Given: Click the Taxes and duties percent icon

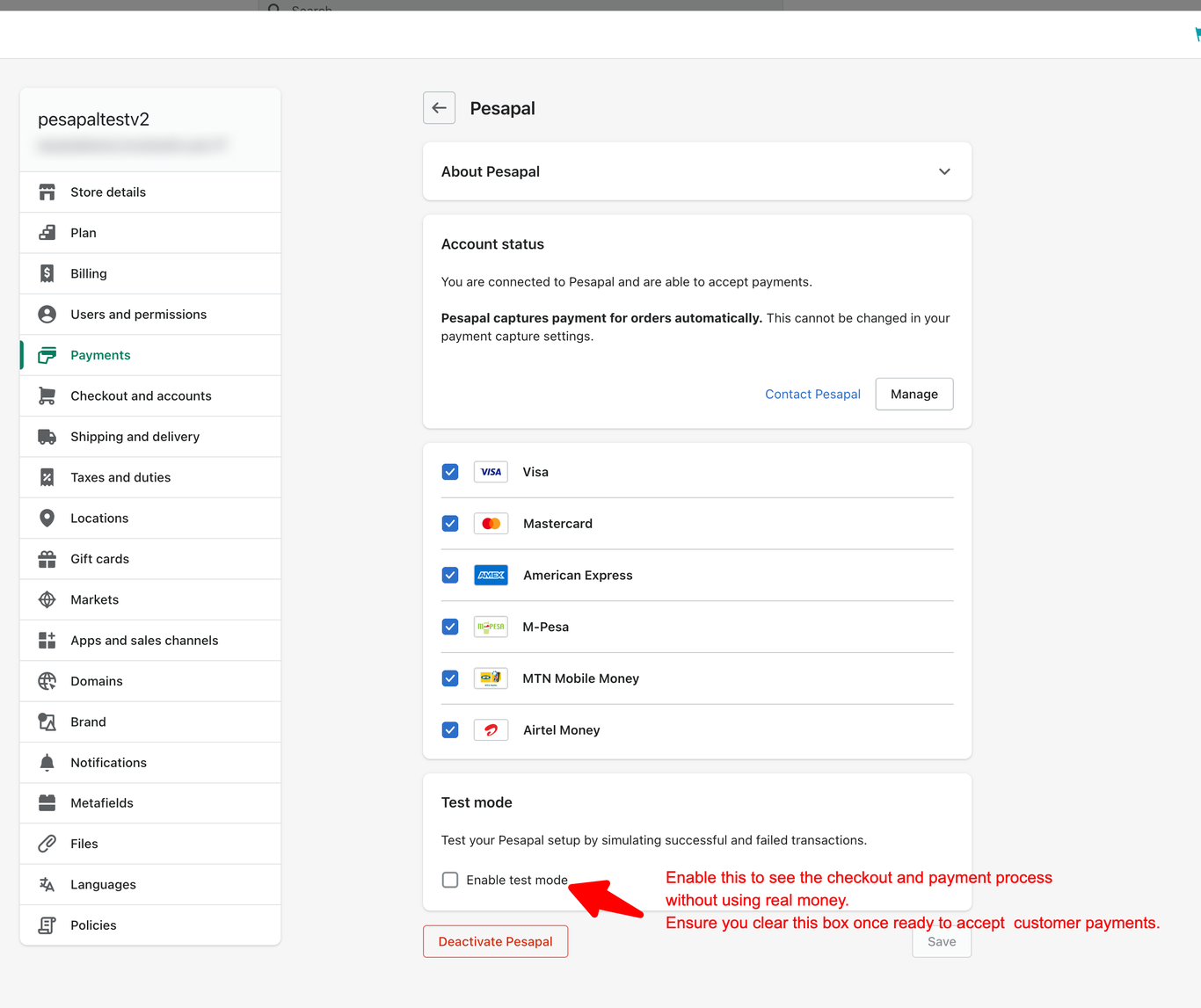Looking at the screenshot, I should click(x=47, y=477).
